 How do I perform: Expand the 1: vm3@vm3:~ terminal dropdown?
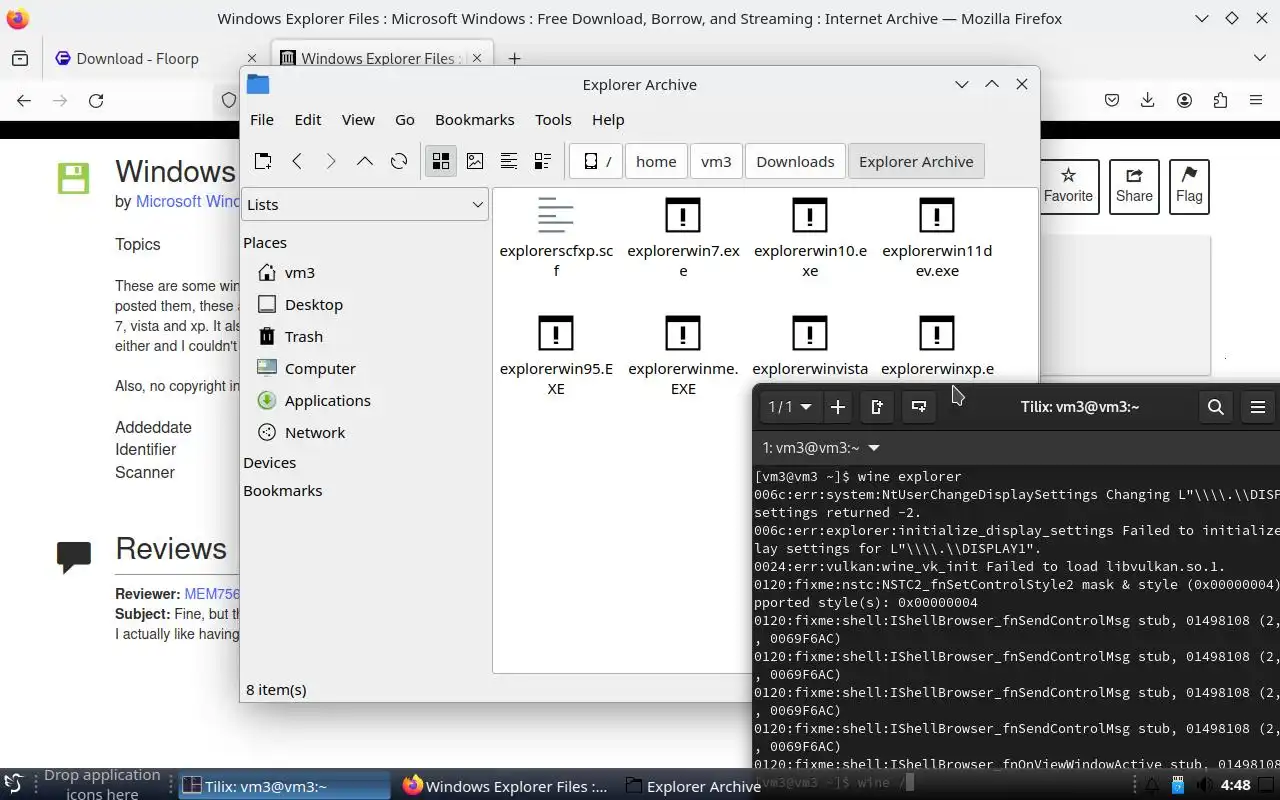(x=821, y=448)
